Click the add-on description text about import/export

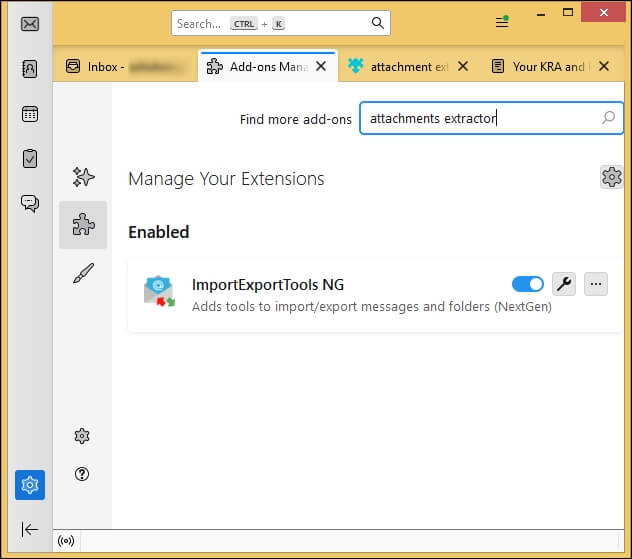tap(372, 307)
